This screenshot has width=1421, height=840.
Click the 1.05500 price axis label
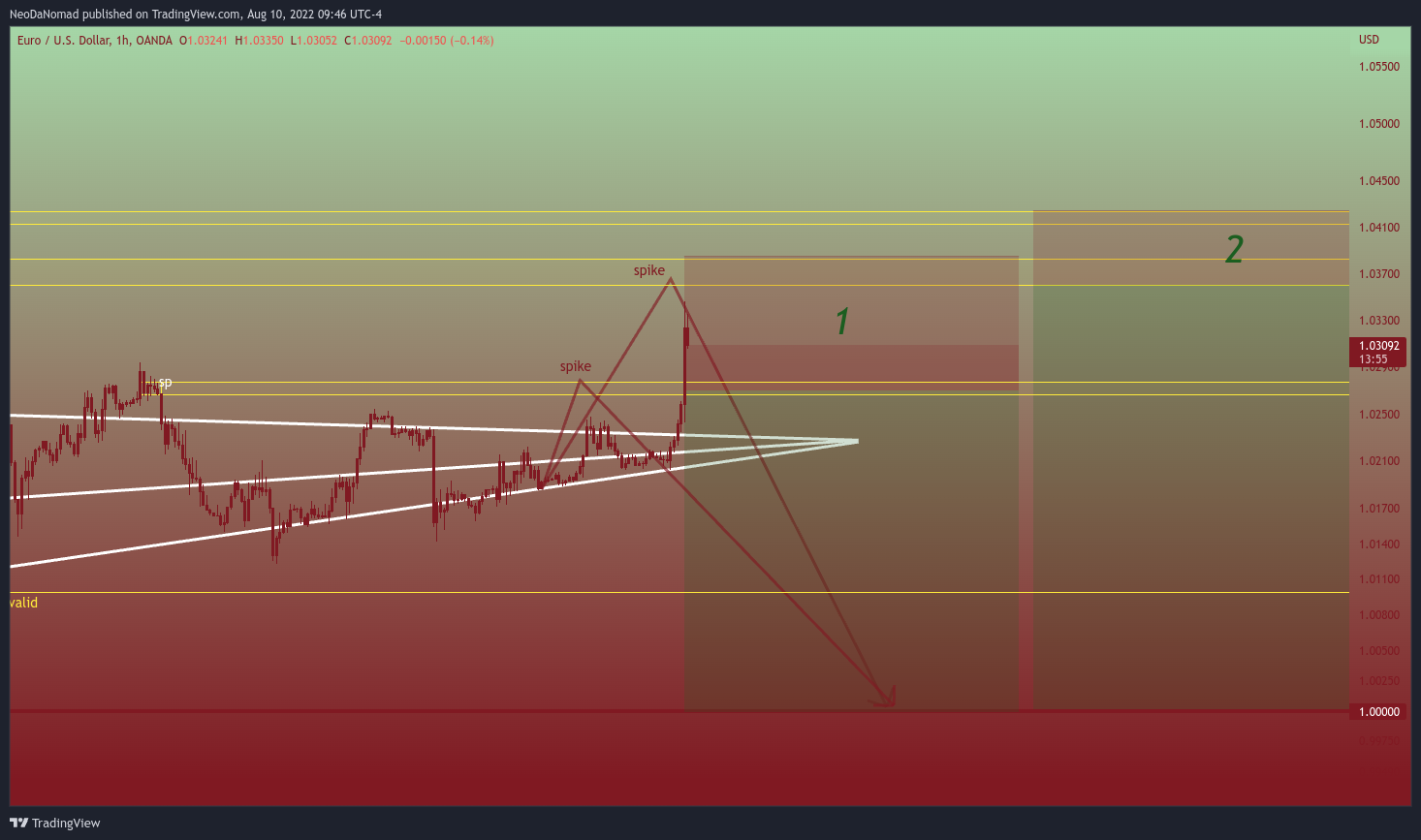1379,67
